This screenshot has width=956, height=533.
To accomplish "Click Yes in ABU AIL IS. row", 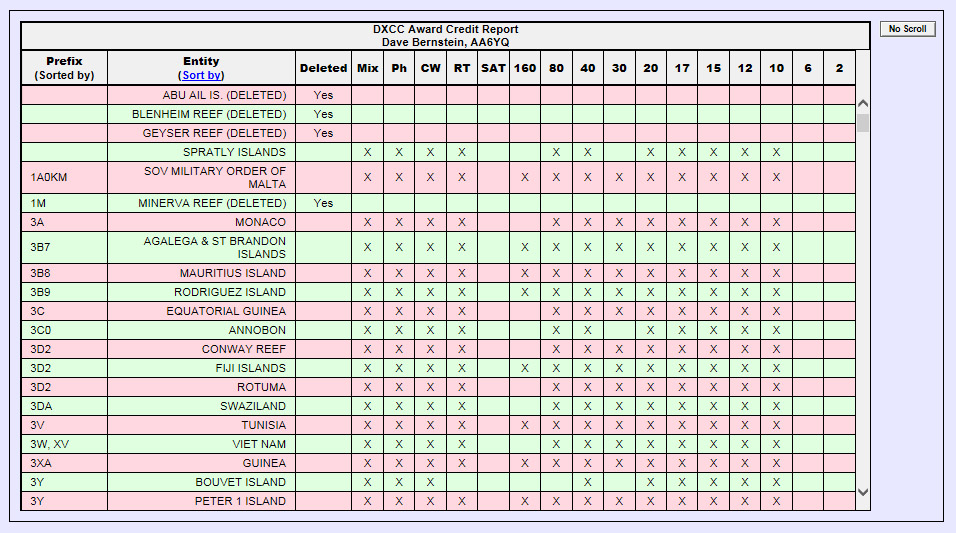I will click(x=323, y=95).
